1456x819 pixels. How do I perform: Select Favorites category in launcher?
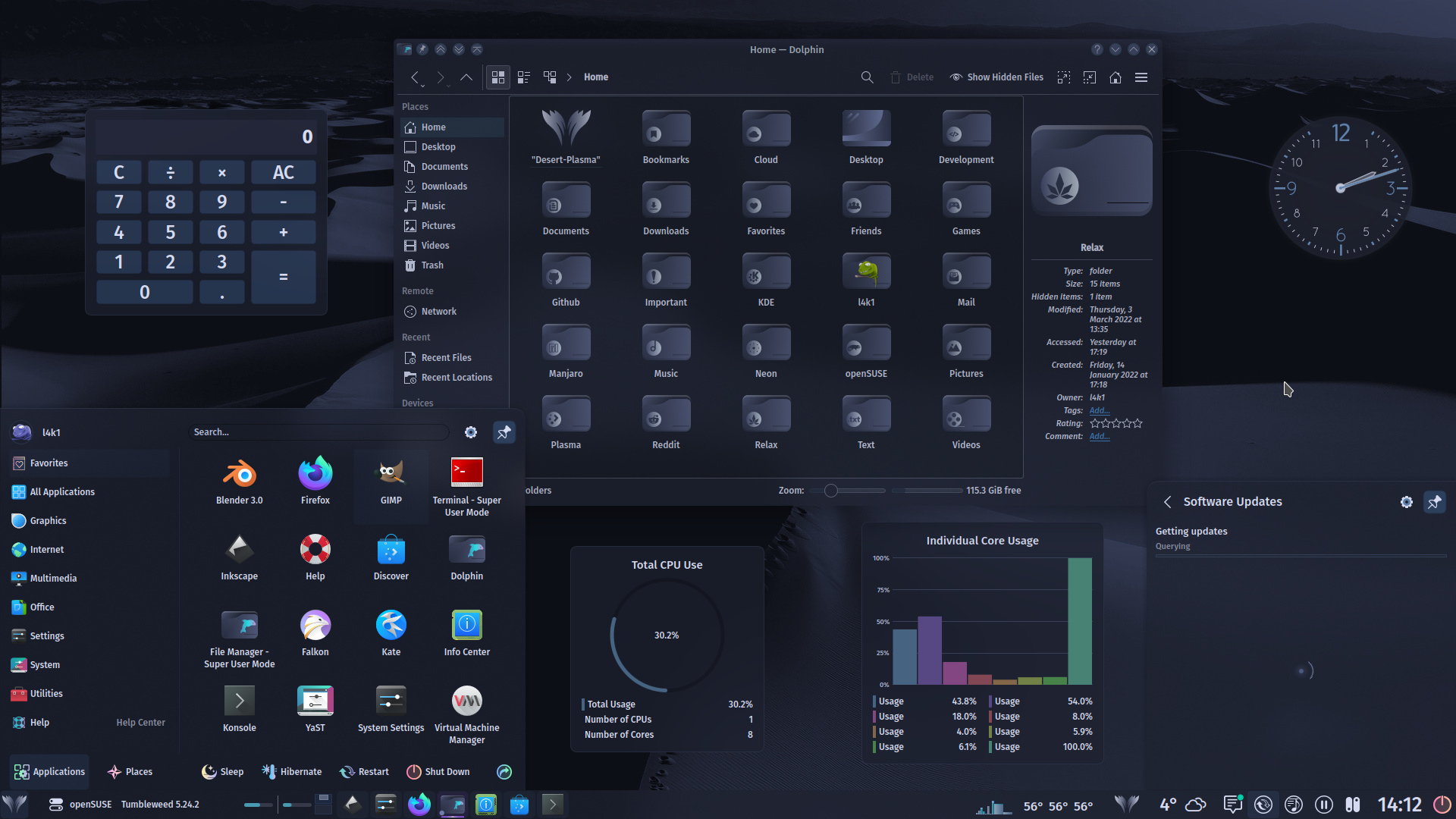pos(89,463)
